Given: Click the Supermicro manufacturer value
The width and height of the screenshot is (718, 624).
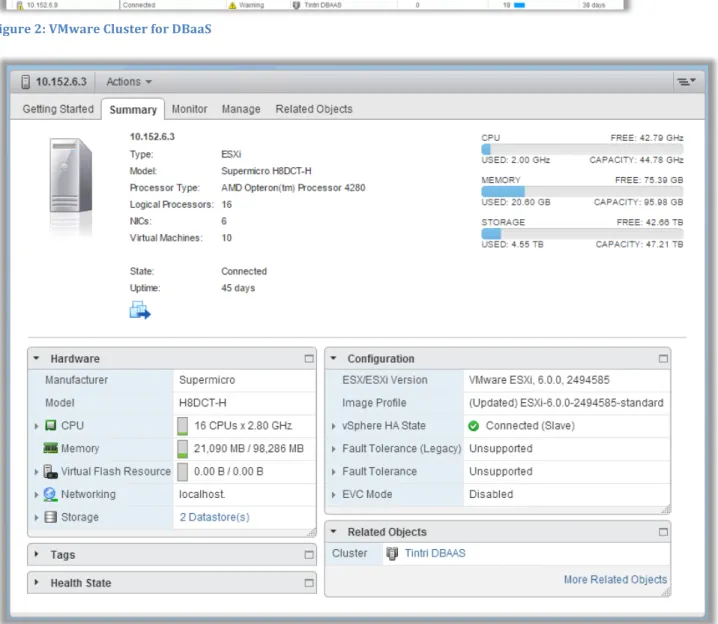Looking at the screenshot, I should coord(207,380).
